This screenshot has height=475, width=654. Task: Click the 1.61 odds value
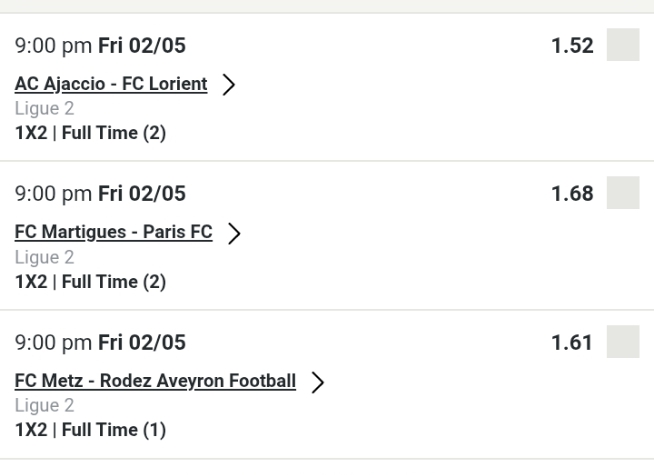pos(573,341)
